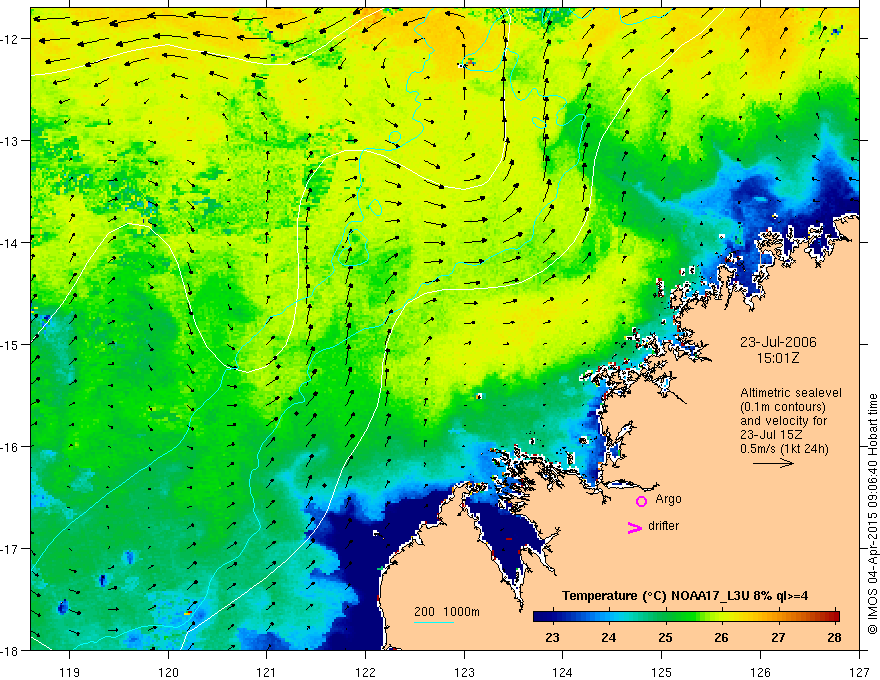
Task: Click the longitude 120 axis label
Action: tap(168, 672)
